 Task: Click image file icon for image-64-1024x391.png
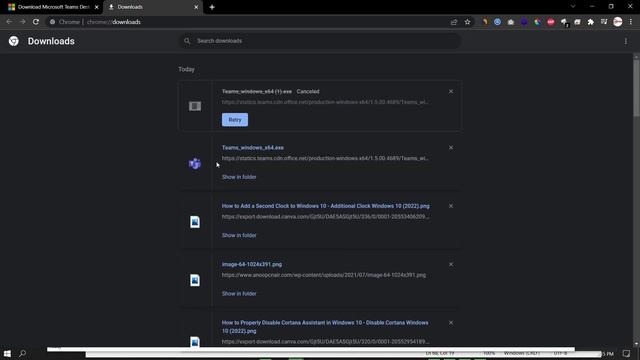click(195, 280)
